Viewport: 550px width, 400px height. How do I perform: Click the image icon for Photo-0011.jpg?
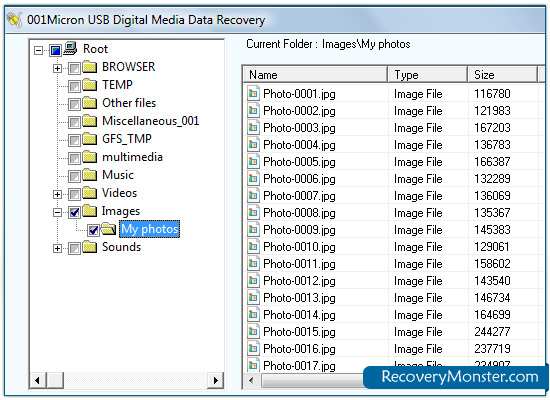point(253,264)
